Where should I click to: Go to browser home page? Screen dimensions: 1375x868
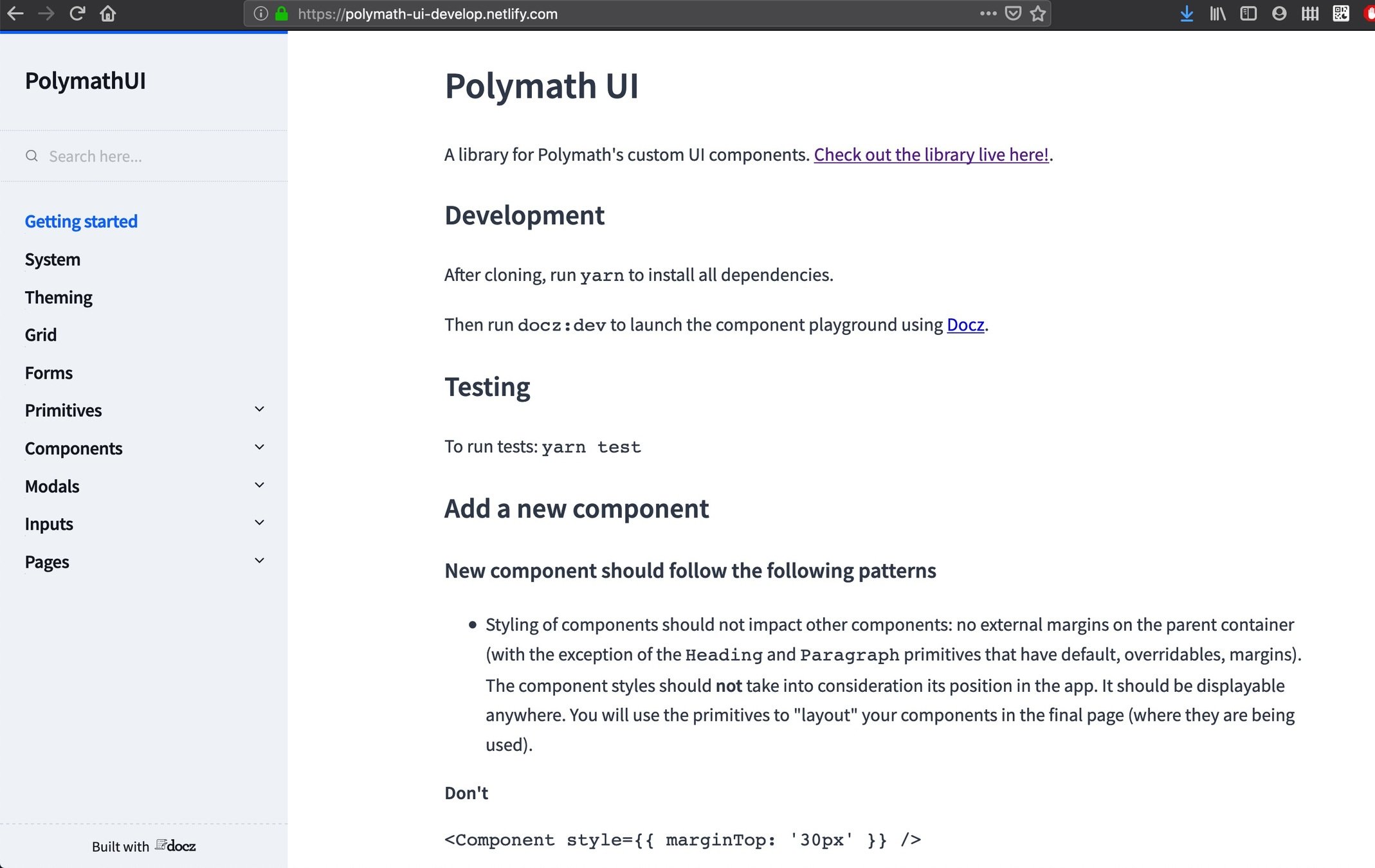point(108,14)
